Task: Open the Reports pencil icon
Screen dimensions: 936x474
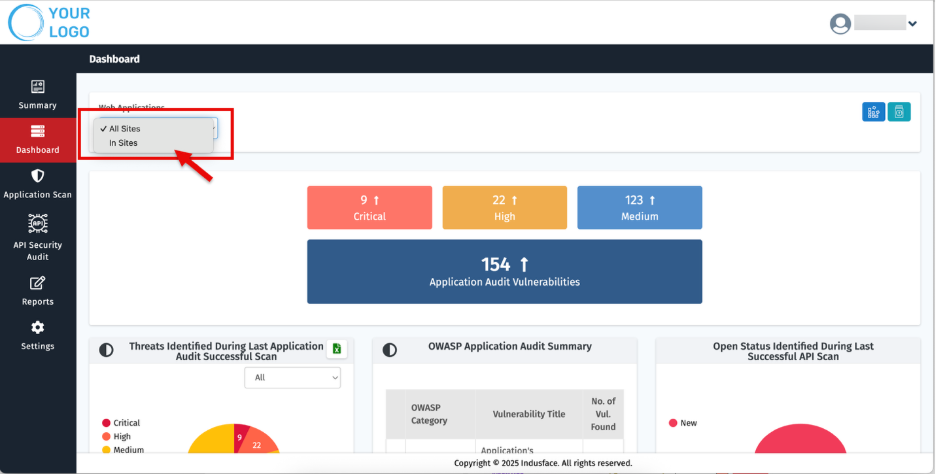Action: 38,283
